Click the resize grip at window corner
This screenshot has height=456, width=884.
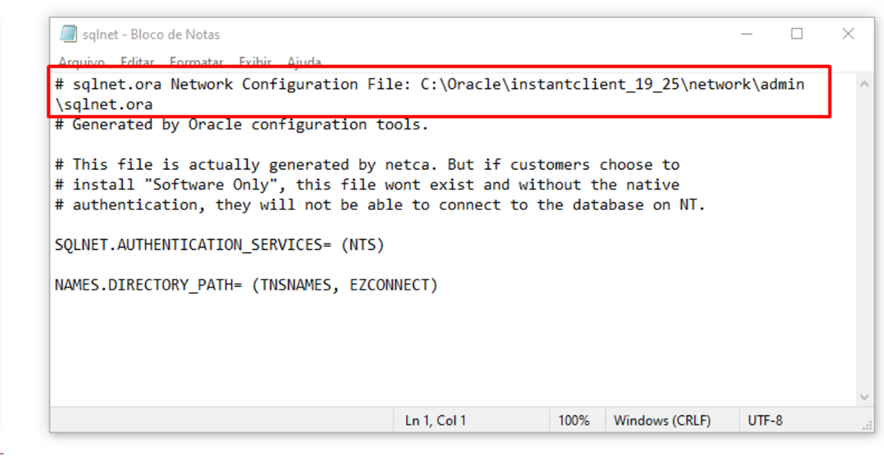(x=866, y=424)
